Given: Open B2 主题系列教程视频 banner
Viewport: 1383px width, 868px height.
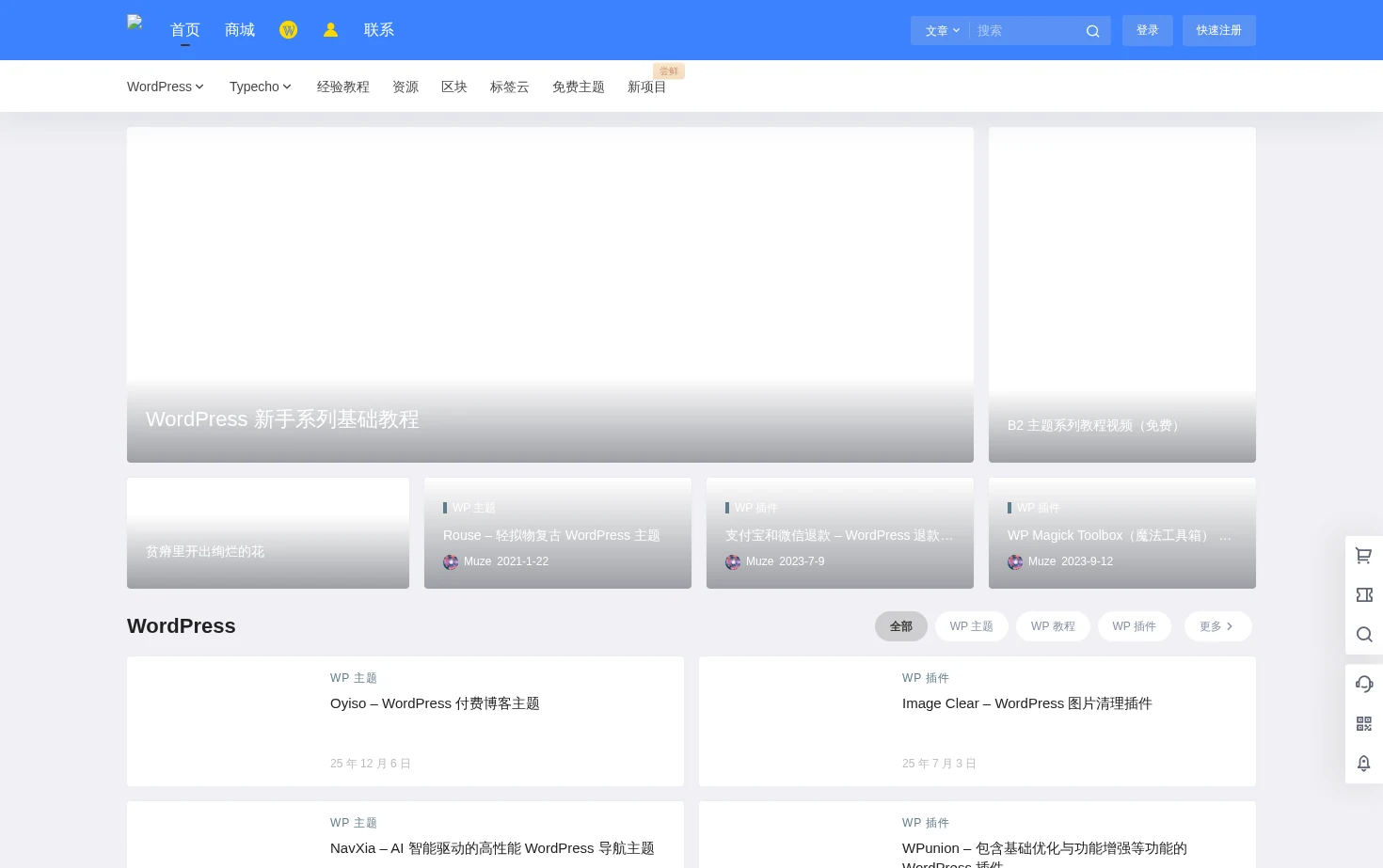Looking at the screenshot, I should click(x=1122, y=294).
